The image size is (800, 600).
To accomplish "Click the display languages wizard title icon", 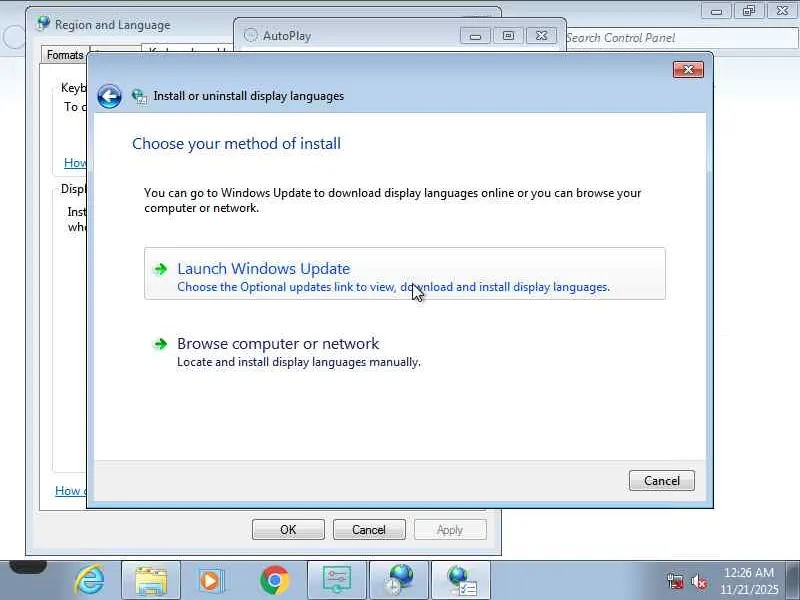I will [139, 96].
